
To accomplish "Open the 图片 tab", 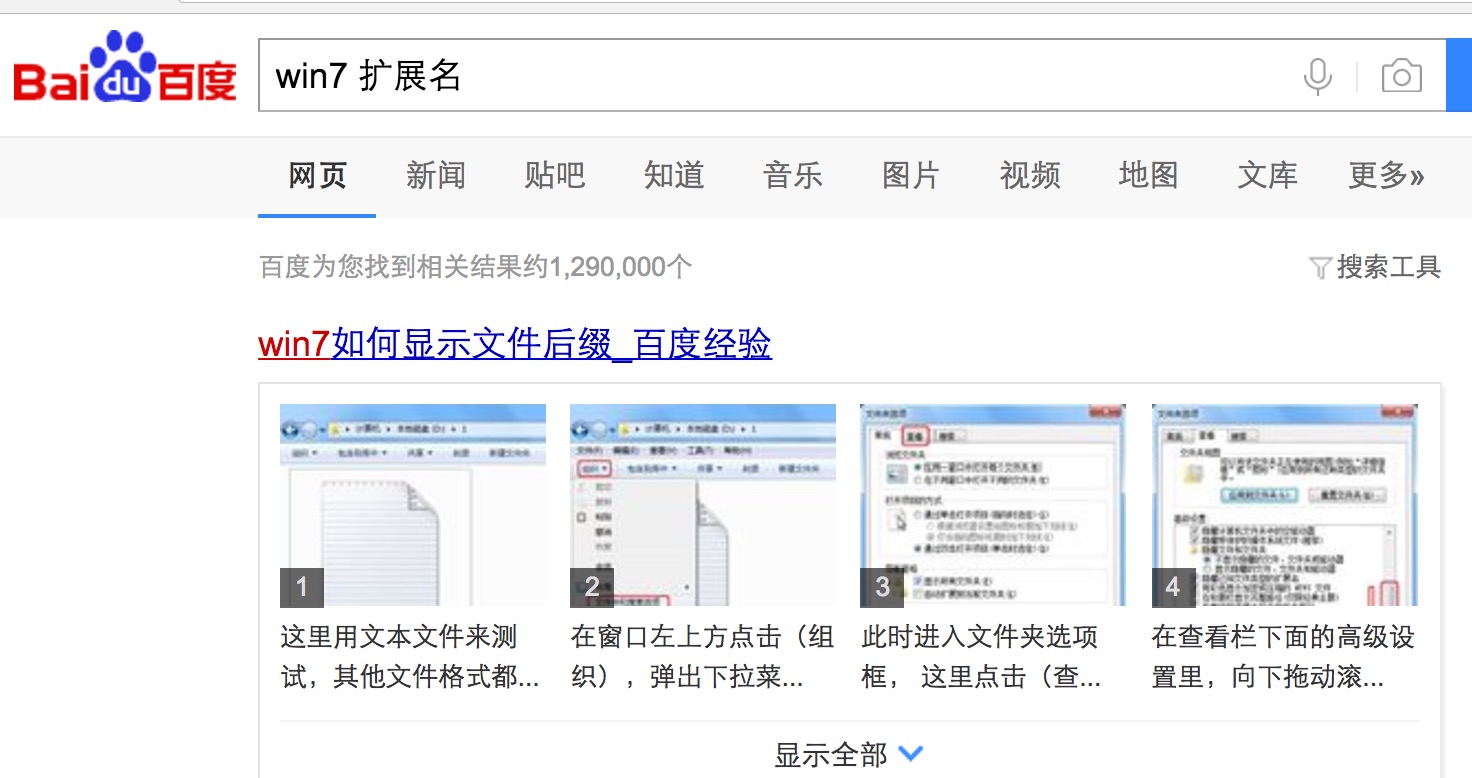I will (911, 176).
